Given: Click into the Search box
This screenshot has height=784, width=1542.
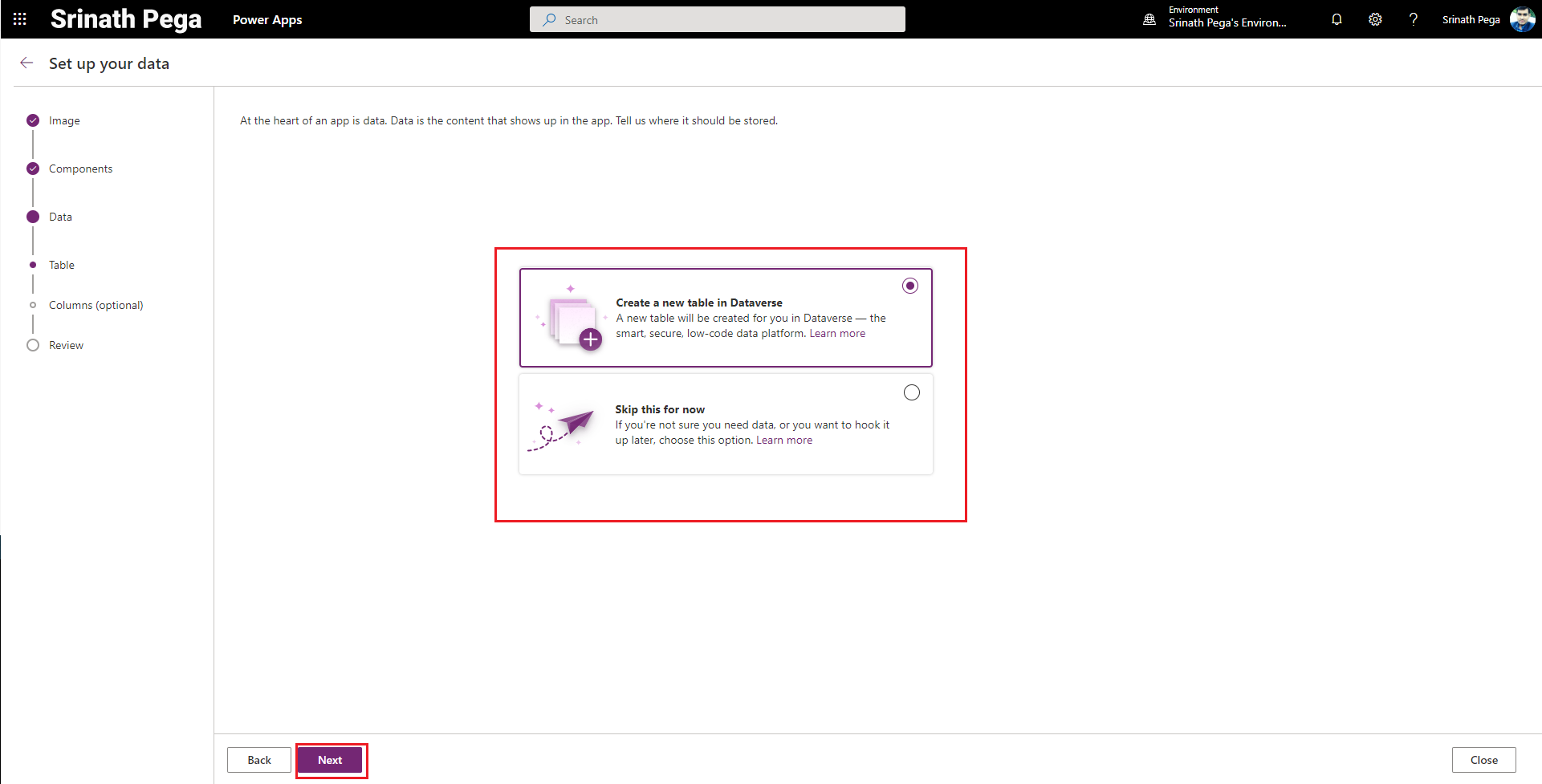Looking at the screenshot, I should coord(717,20).
